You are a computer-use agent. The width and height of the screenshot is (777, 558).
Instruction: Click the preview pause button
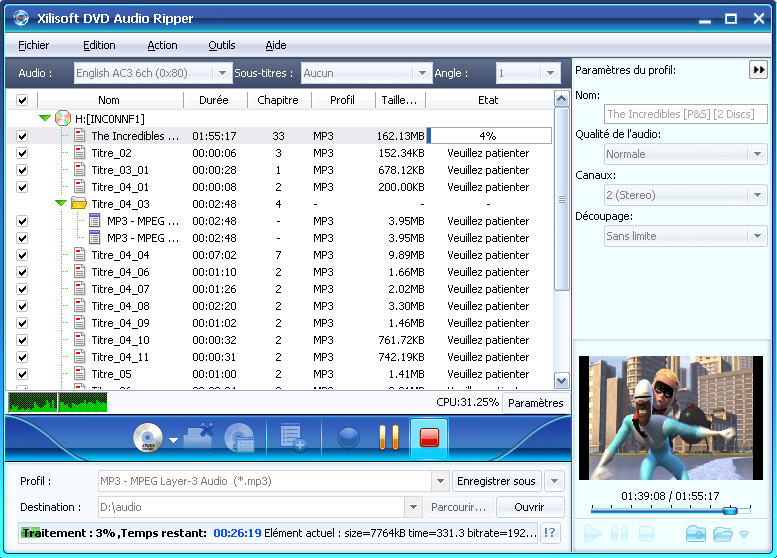[619, 534]
